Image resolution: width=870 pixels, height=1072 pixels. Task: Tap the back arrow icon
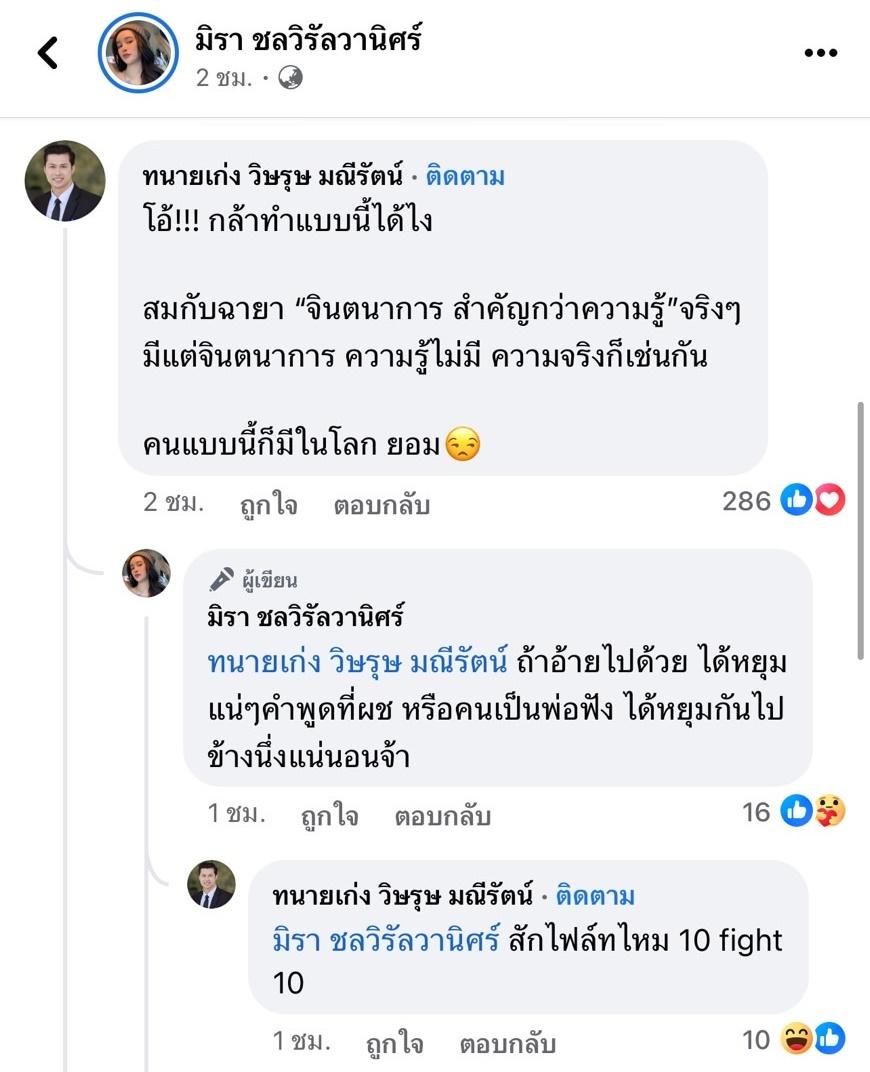pos(48,53)
